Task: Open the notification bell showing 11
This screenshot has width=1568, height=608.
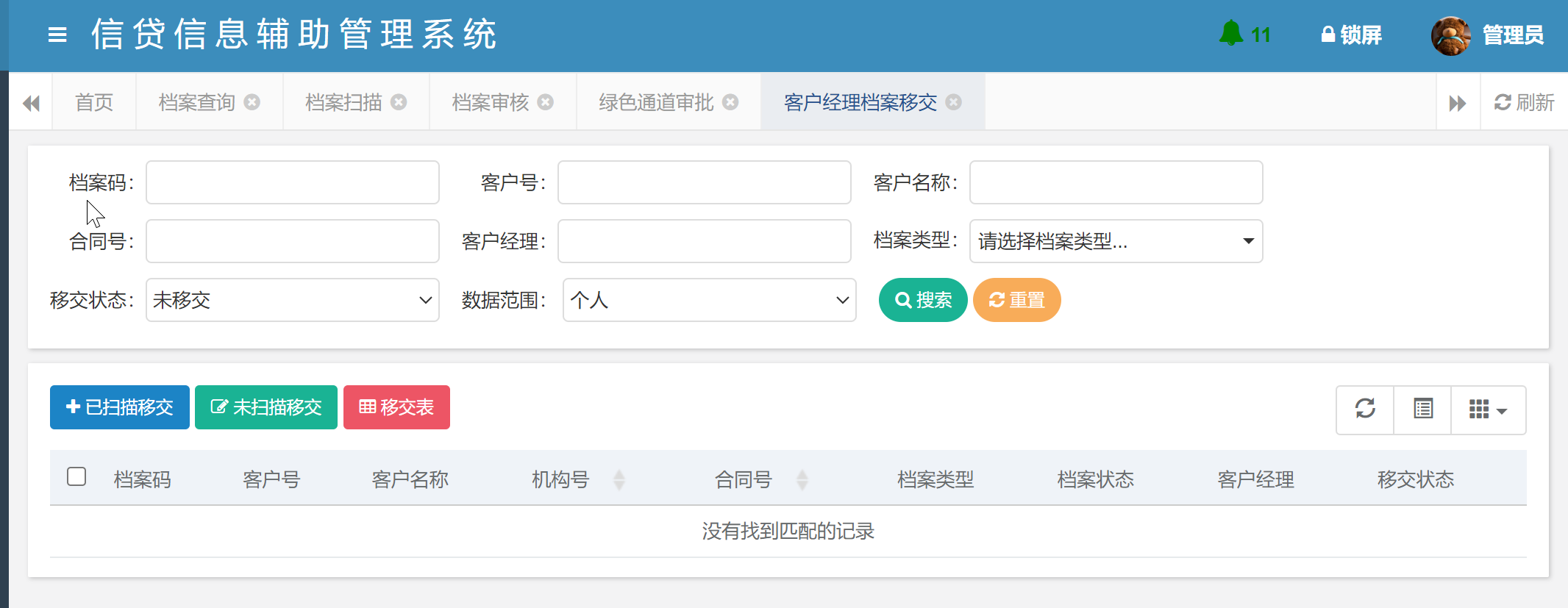Action: click(1244, 34)
